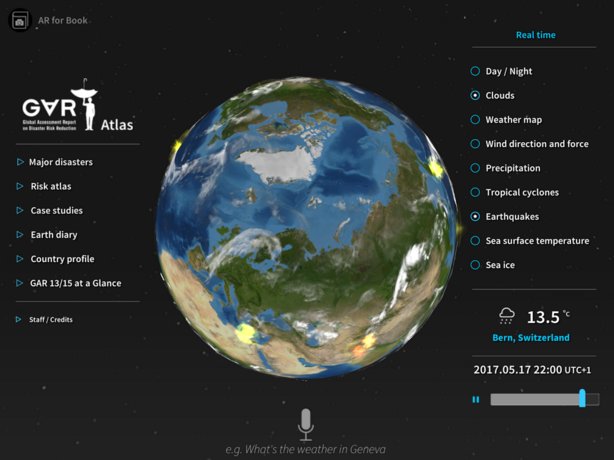Open the Country profile menu

pos(63,259)
